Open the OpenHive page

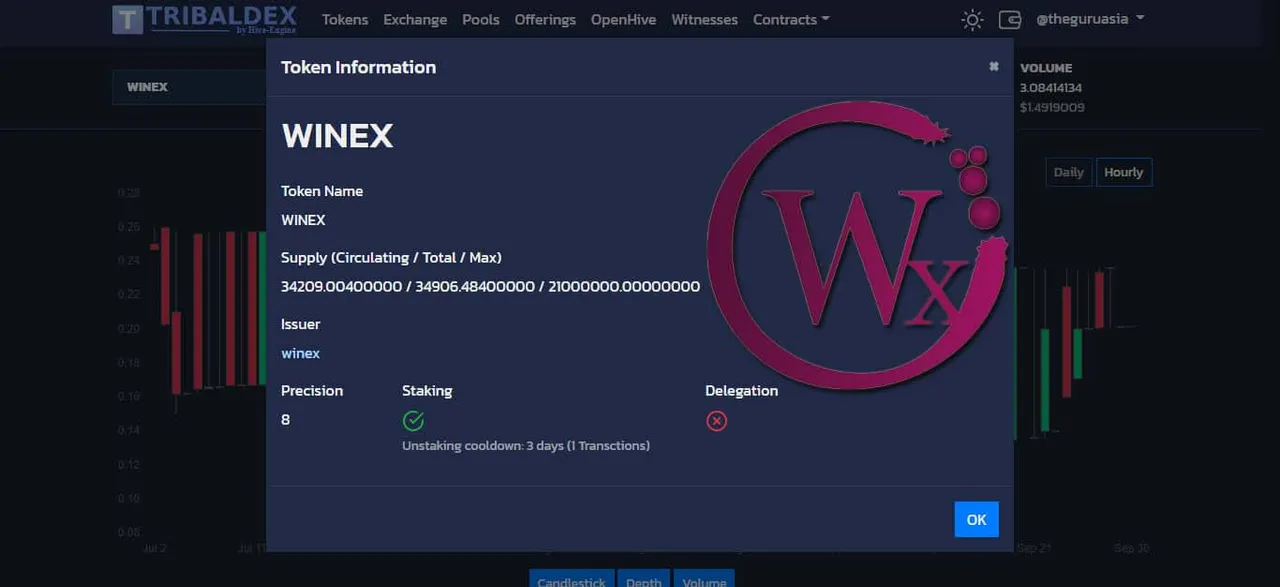click(x=624, y=19)
